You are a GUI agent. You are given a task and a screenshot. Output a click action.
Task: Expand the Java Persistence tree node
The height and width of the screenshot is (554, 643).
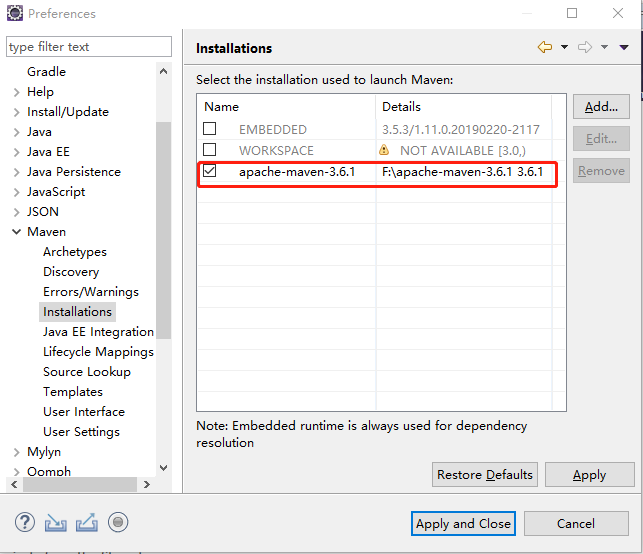(x=16, y=172)
